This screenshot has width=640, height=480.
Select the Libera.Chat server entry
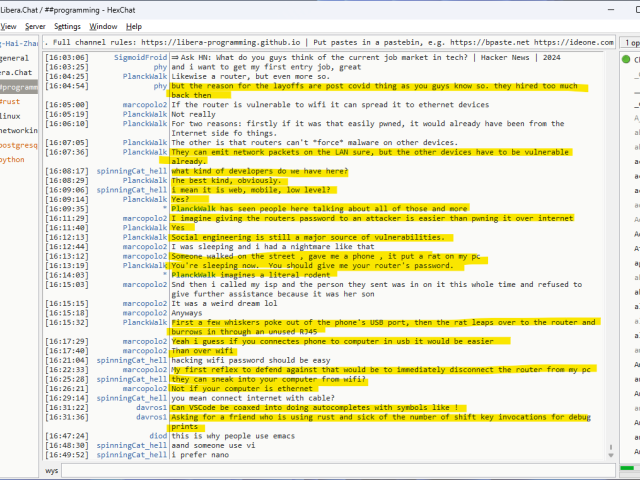pyautogui.click(x=14, y=73)
